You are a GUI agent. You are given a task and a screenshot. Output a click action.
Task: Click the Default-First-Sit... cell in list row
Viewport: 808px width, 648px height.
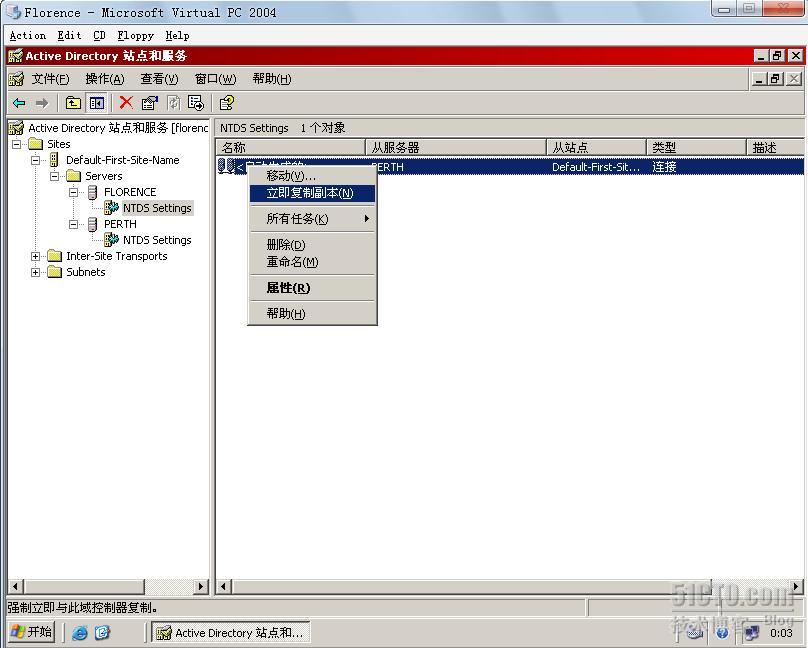click(596, 167)
